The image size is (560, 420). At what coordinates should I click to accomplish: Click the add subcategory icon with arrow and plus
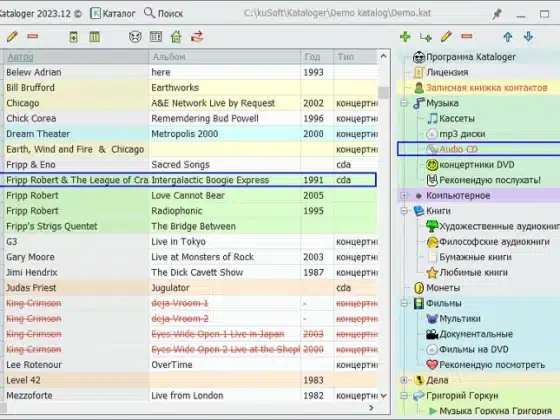pos(426,37)
